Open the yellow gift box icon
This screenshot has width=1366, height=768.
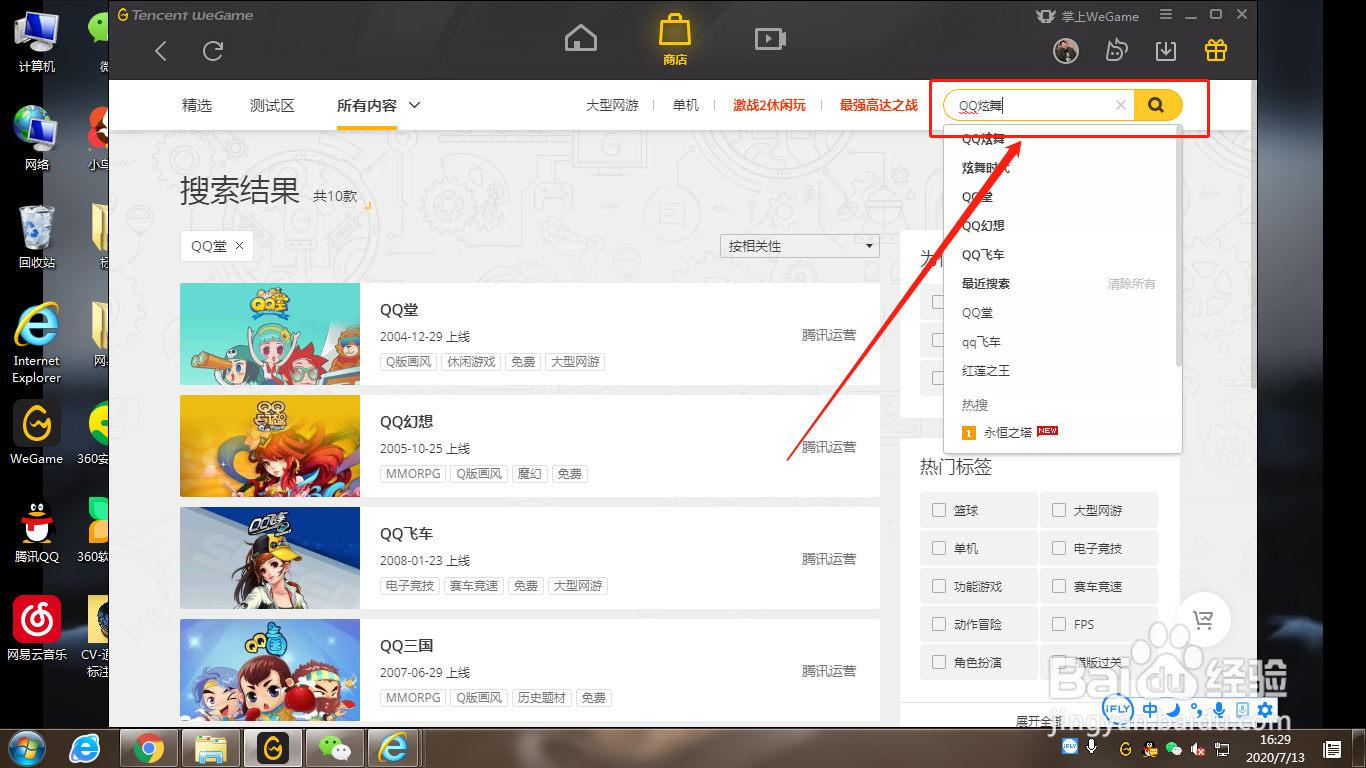point(1216,50)
